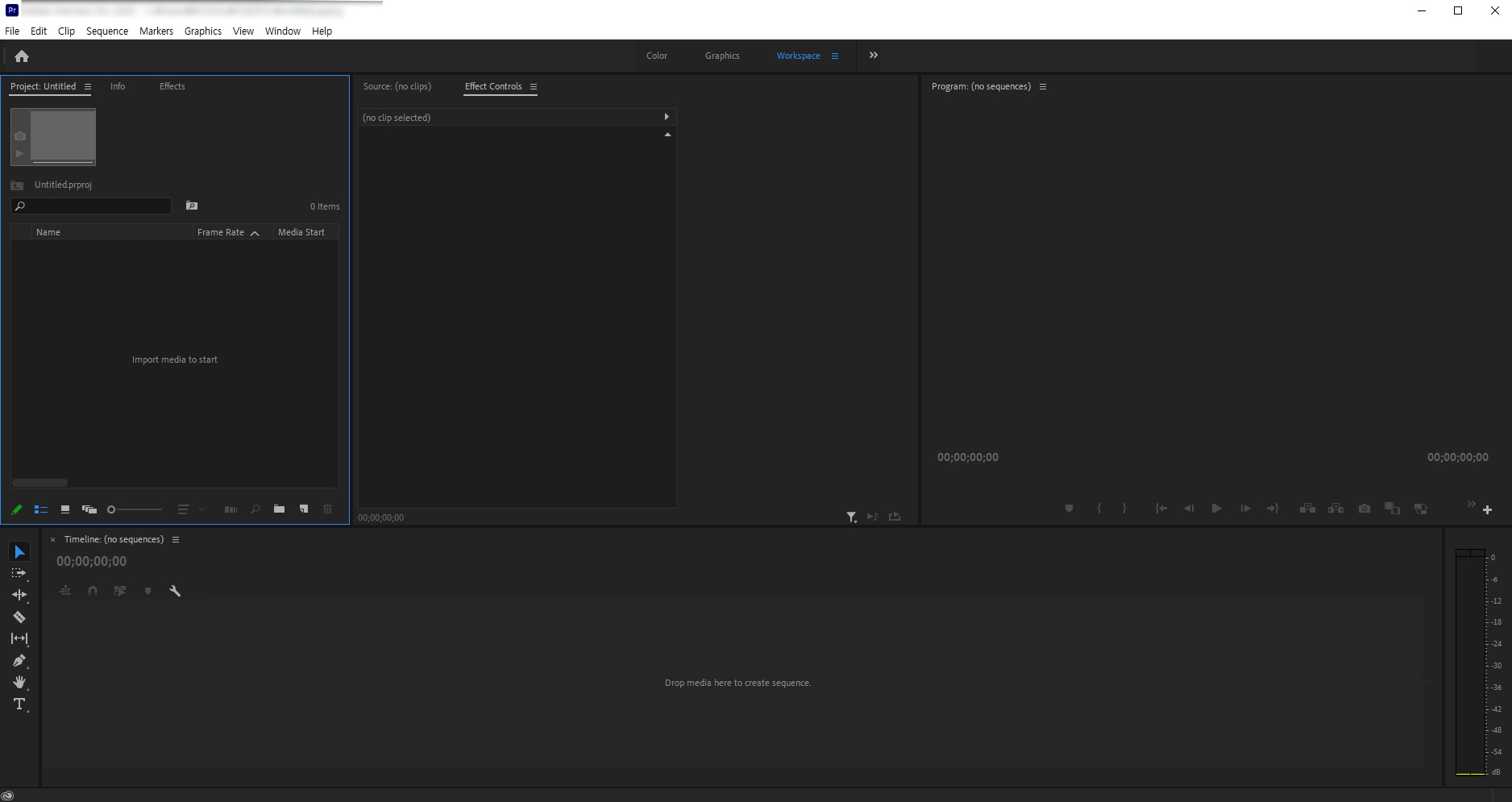Click Go to Out point button
The height and width of the screenshot is (802, 1512).
1273,509
